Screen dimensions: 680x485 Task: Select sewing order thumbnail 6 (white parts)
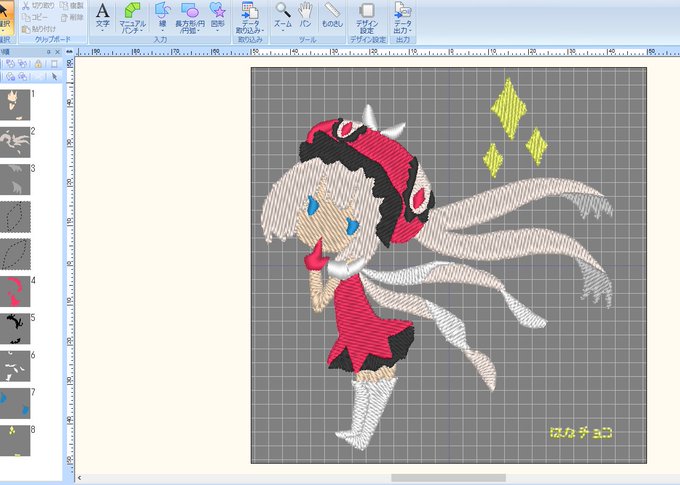15,366
